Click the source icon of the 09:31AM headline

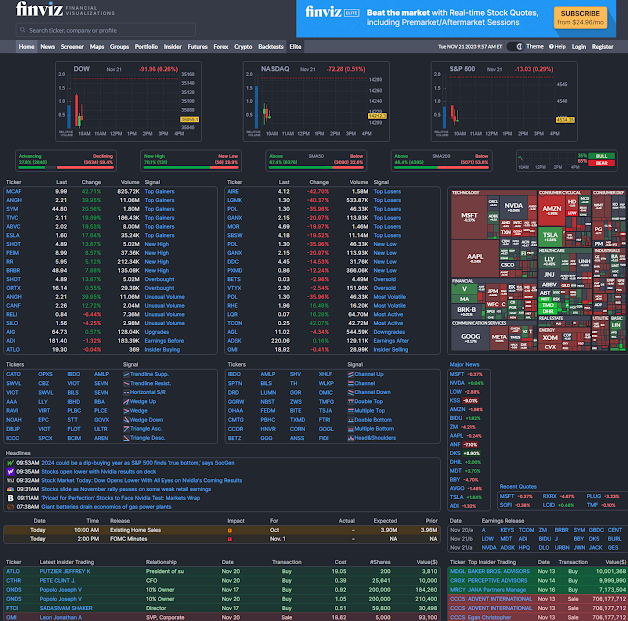click(10, 489)
